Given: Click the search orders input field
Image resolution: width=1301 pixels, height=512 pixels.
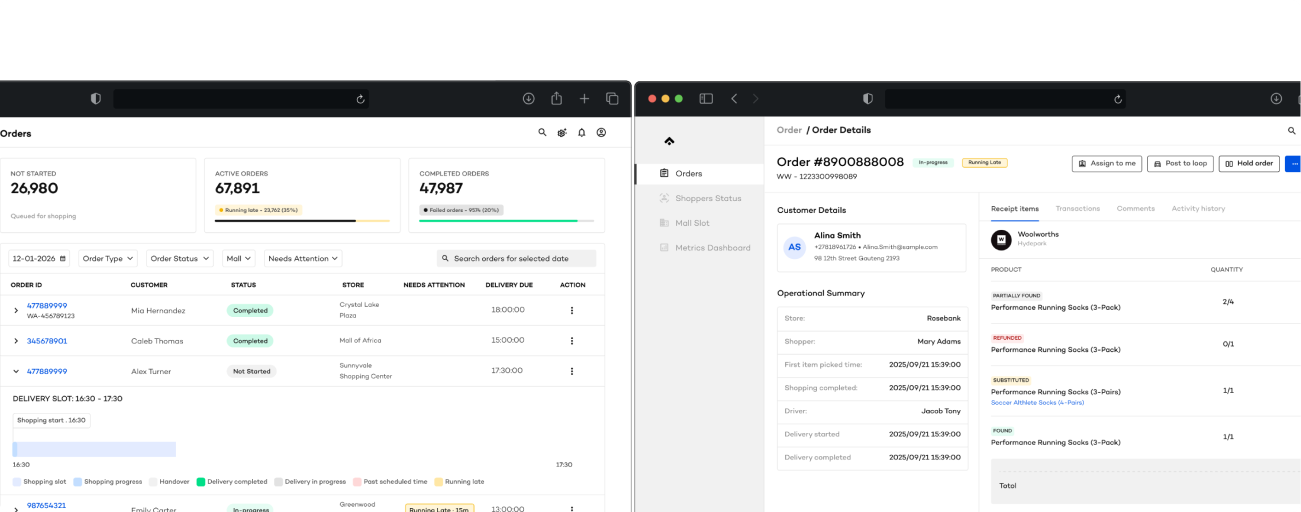Looking at the screenshot, I should (520, 258).
